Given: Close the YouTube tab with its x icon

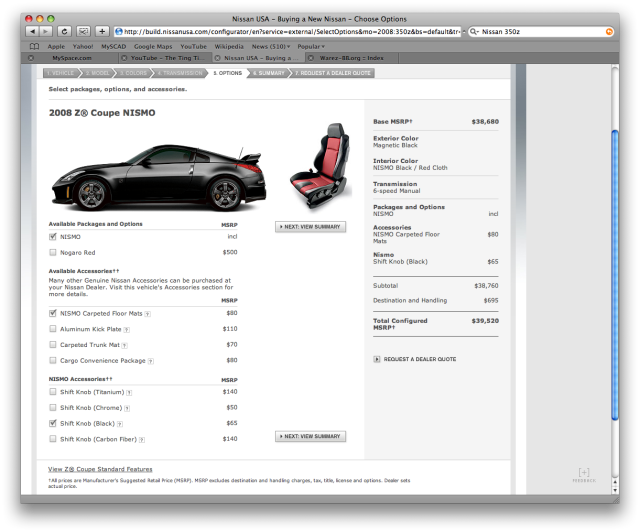Looking at the screenshot, I should coord(124,58).
